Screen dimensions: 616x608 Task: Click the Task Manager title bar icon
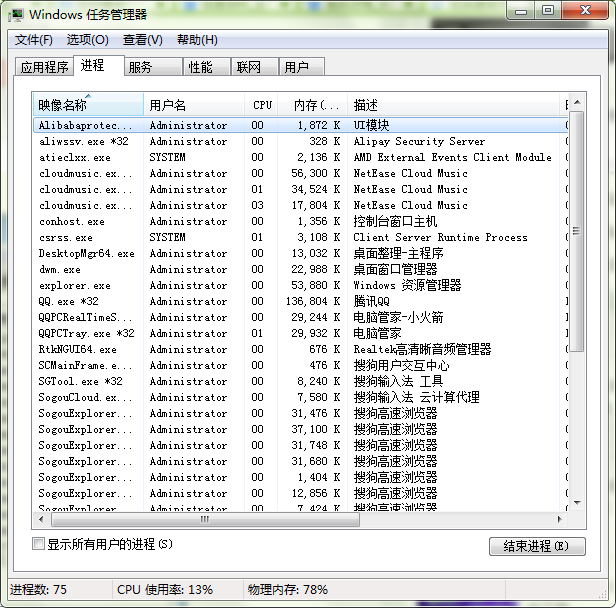(x=16, y=14)
